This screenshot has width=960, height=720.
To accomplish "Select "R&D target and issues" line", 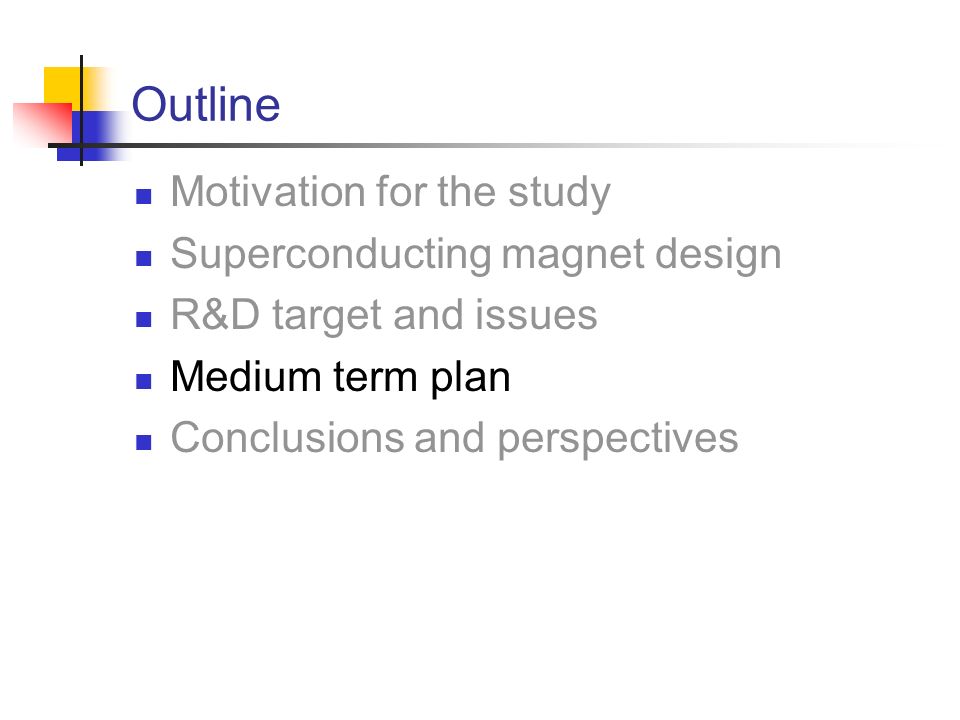I will 384,315.
